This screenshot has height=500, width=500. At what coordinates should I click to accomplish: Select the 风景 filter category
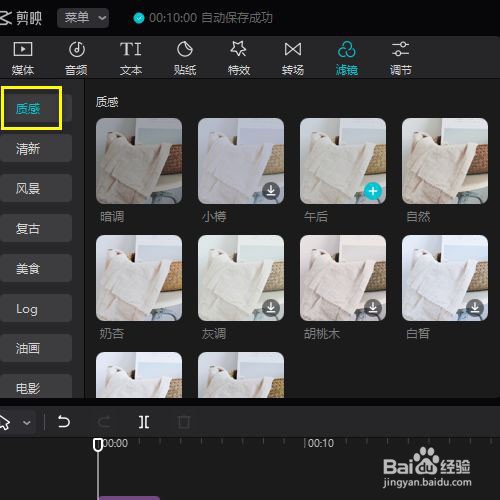[36, 188]
